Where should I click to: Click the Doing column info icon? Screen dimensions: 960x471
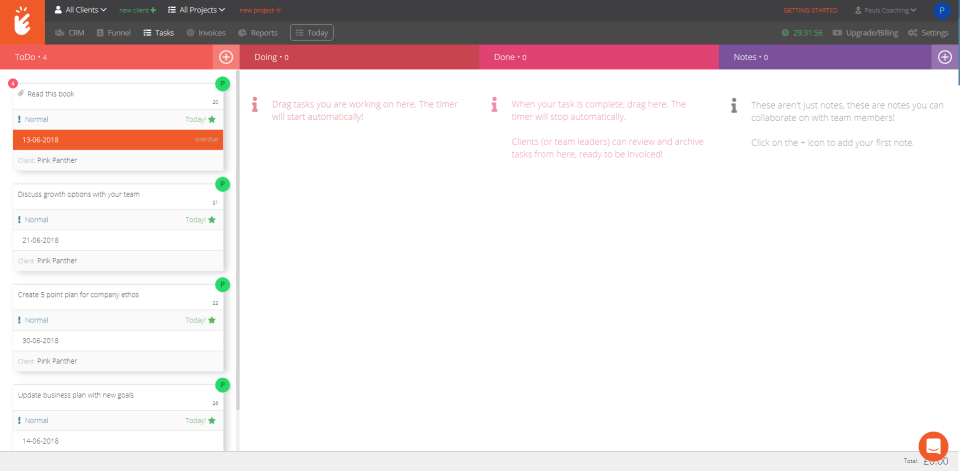pos(255,105)
